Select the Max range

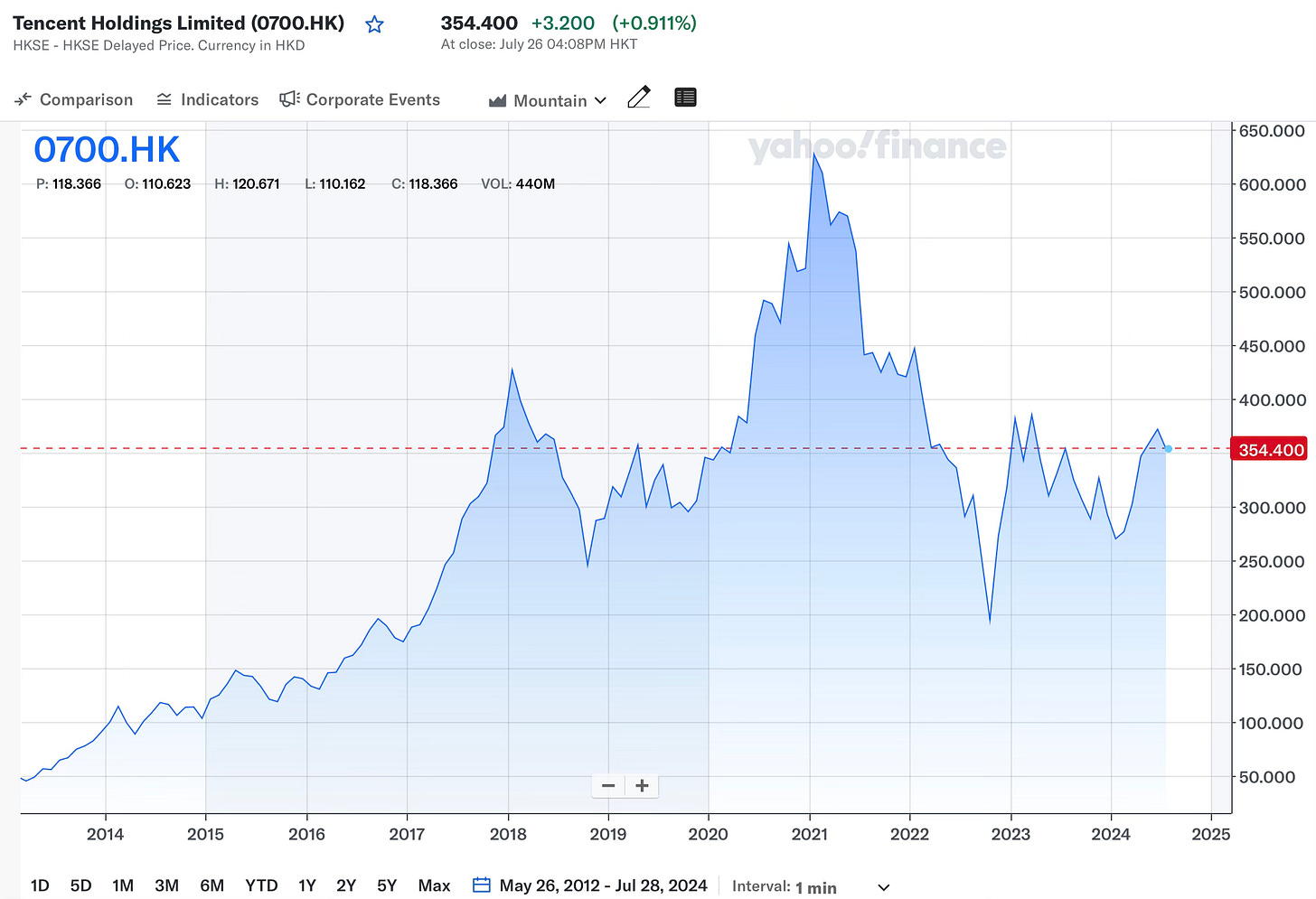point(434,885)
